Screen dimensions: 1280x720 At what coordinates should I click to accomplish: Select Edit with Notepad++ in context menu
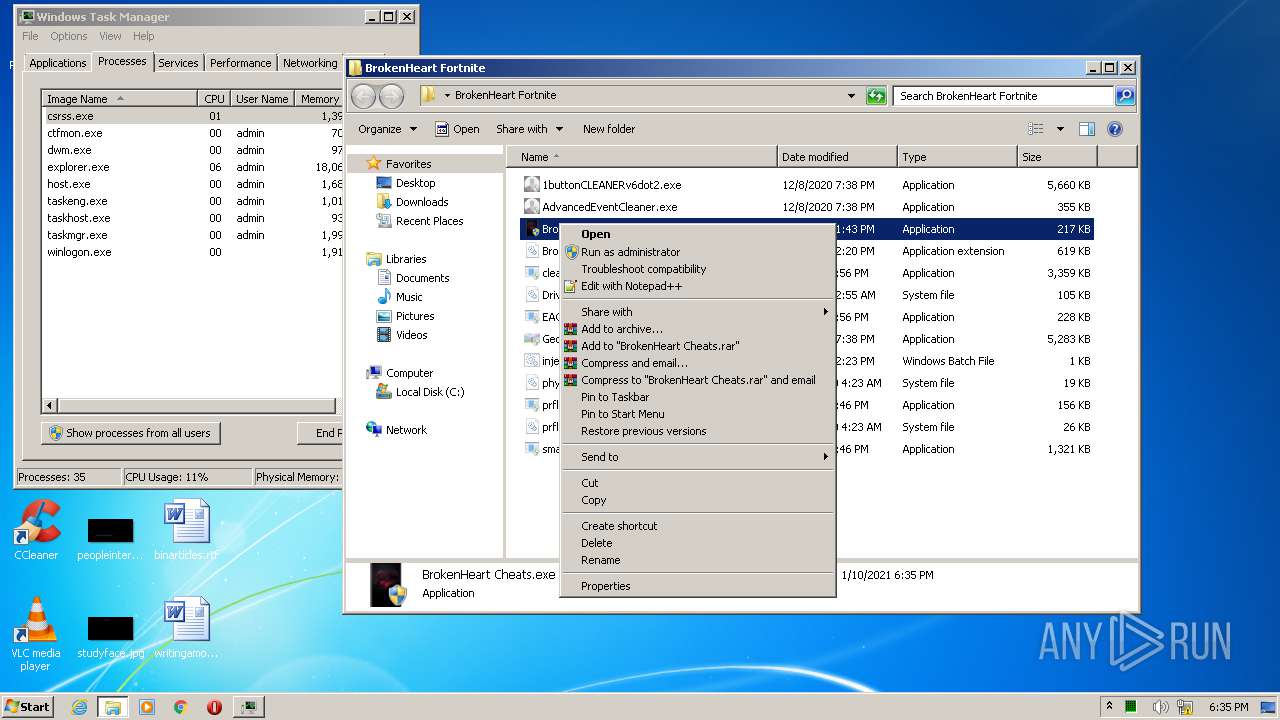[698, 286]
